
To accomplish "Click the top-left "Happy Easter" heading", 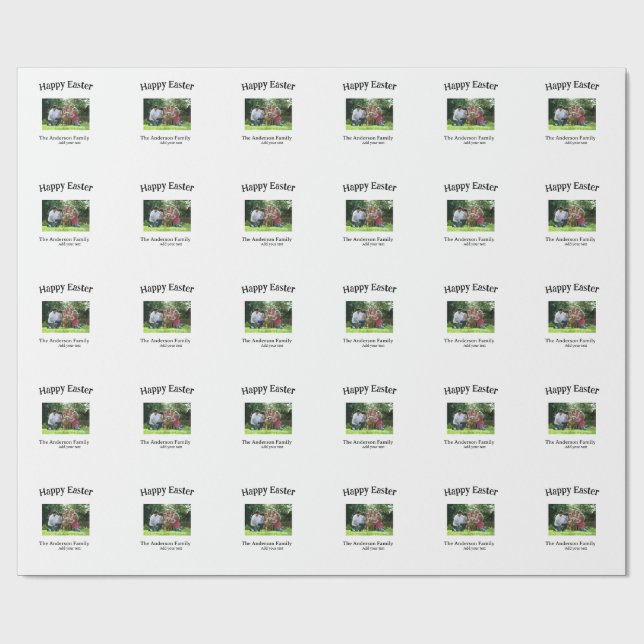I will [65, 87].
